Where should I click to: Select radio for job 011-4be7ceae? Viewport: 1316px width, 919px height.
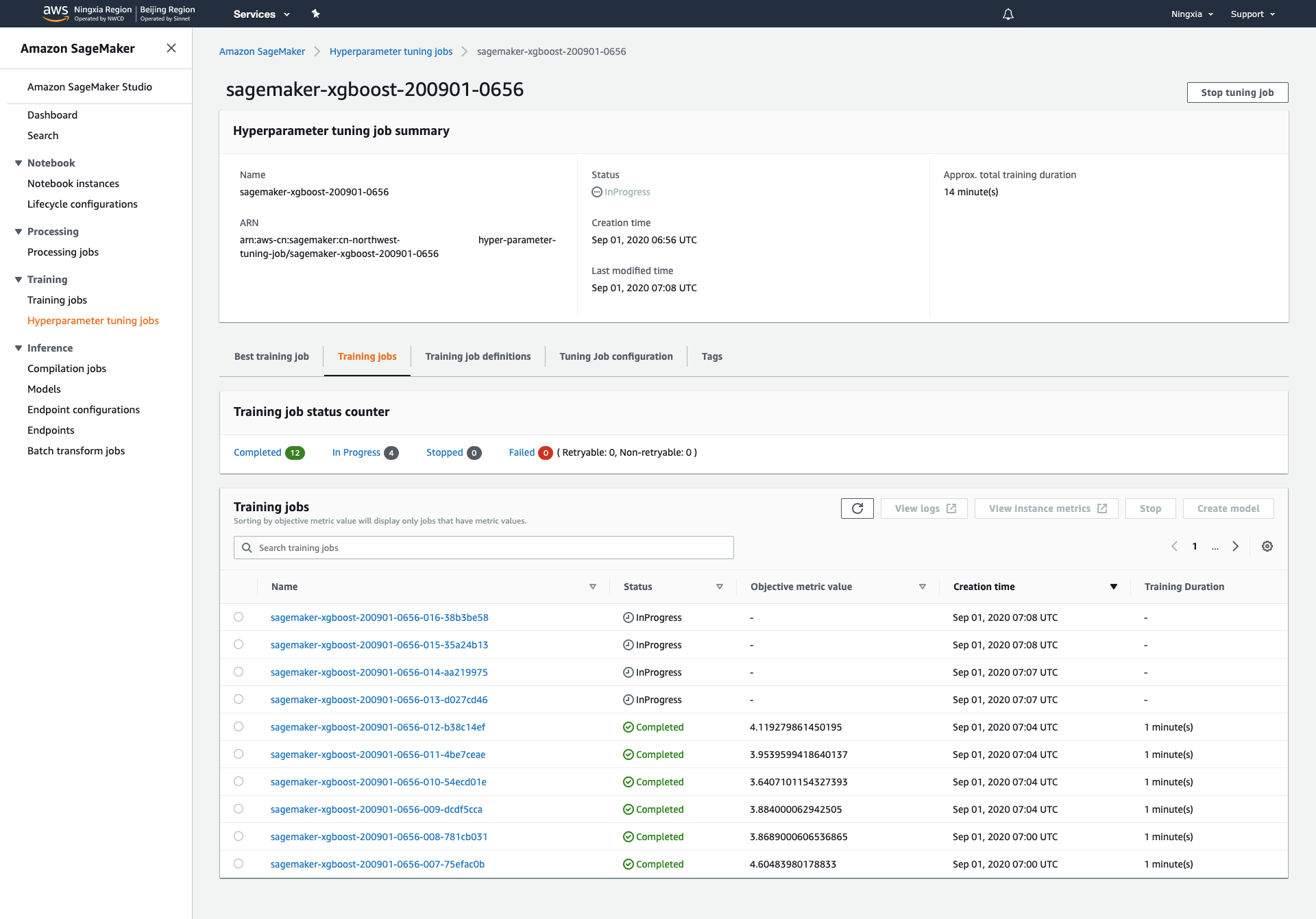point(239,754)
